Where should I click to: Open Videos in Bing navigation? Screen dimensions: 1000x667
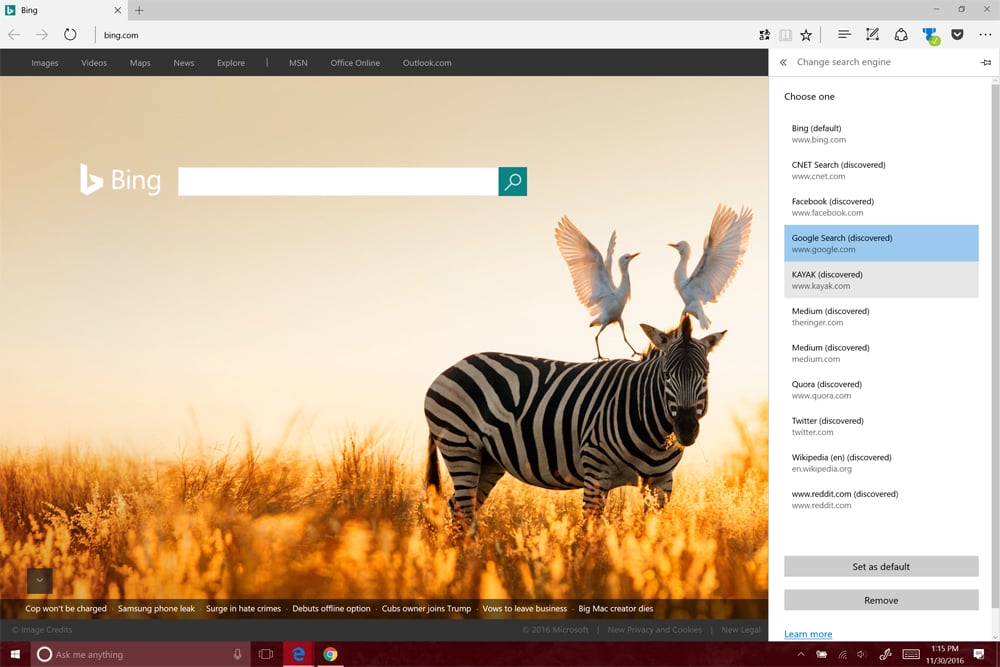[x=94, y=63]
